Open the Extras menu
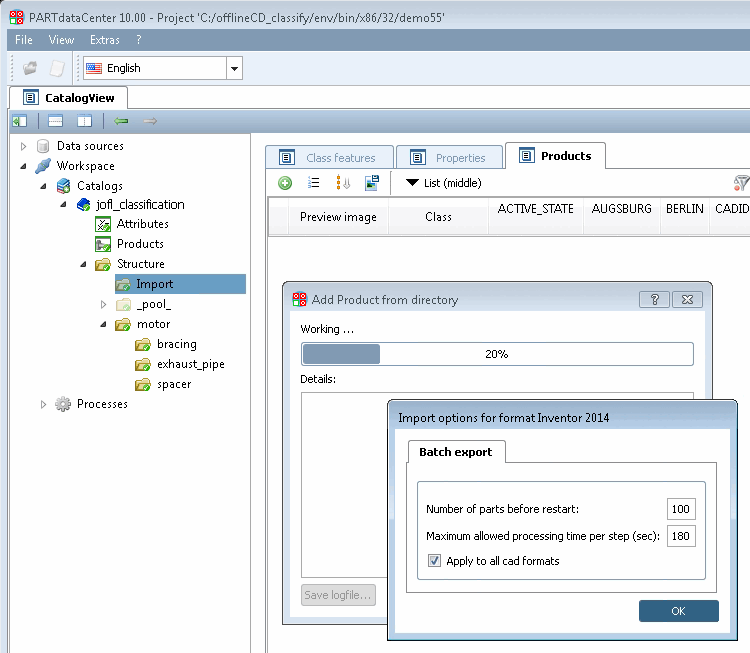The height and width of the screenshot is (653, 750). tap(105, 40)
